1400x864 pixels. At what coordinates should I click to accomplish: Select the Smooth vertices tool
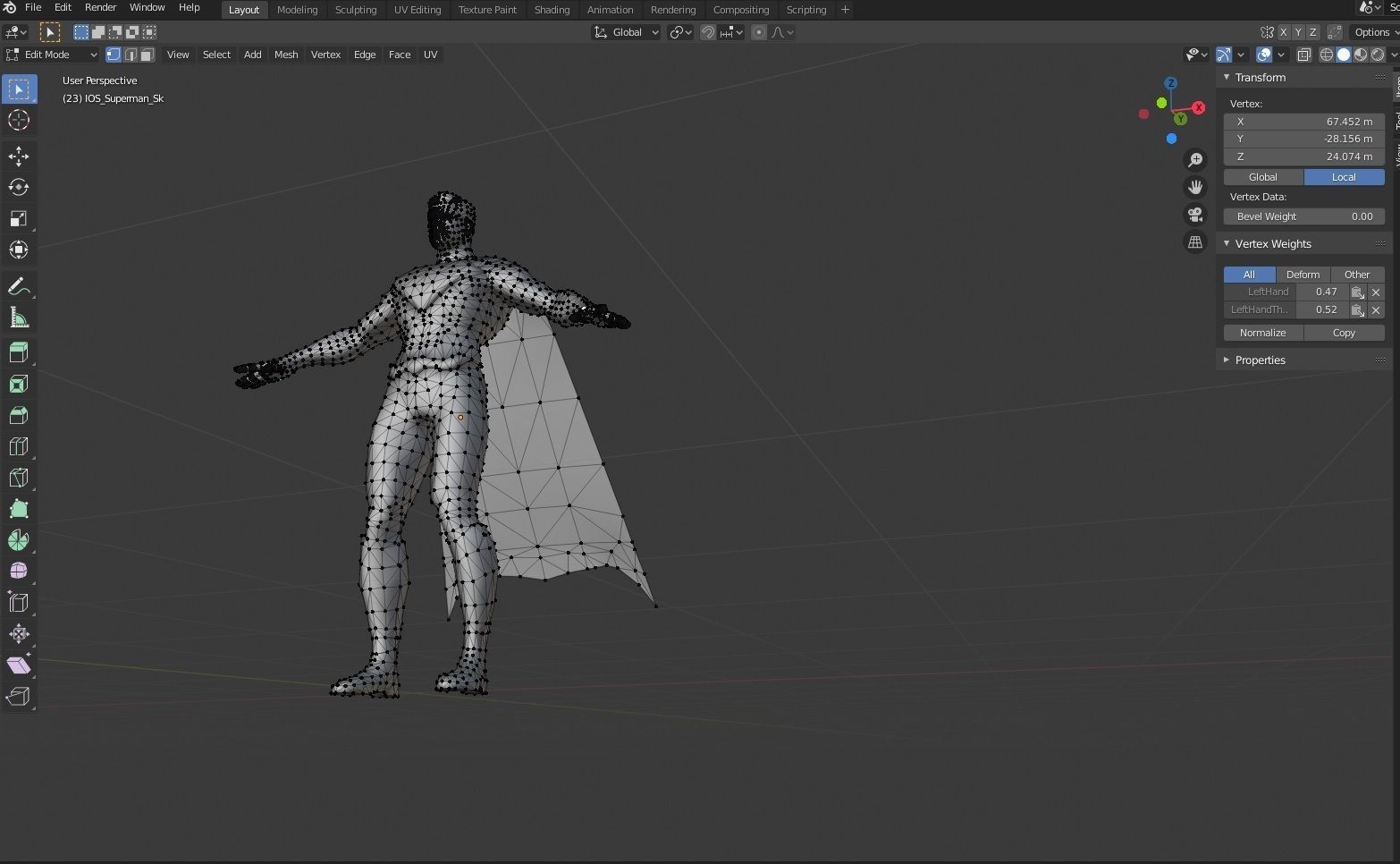pyautogui.click(x=19, y=571)
